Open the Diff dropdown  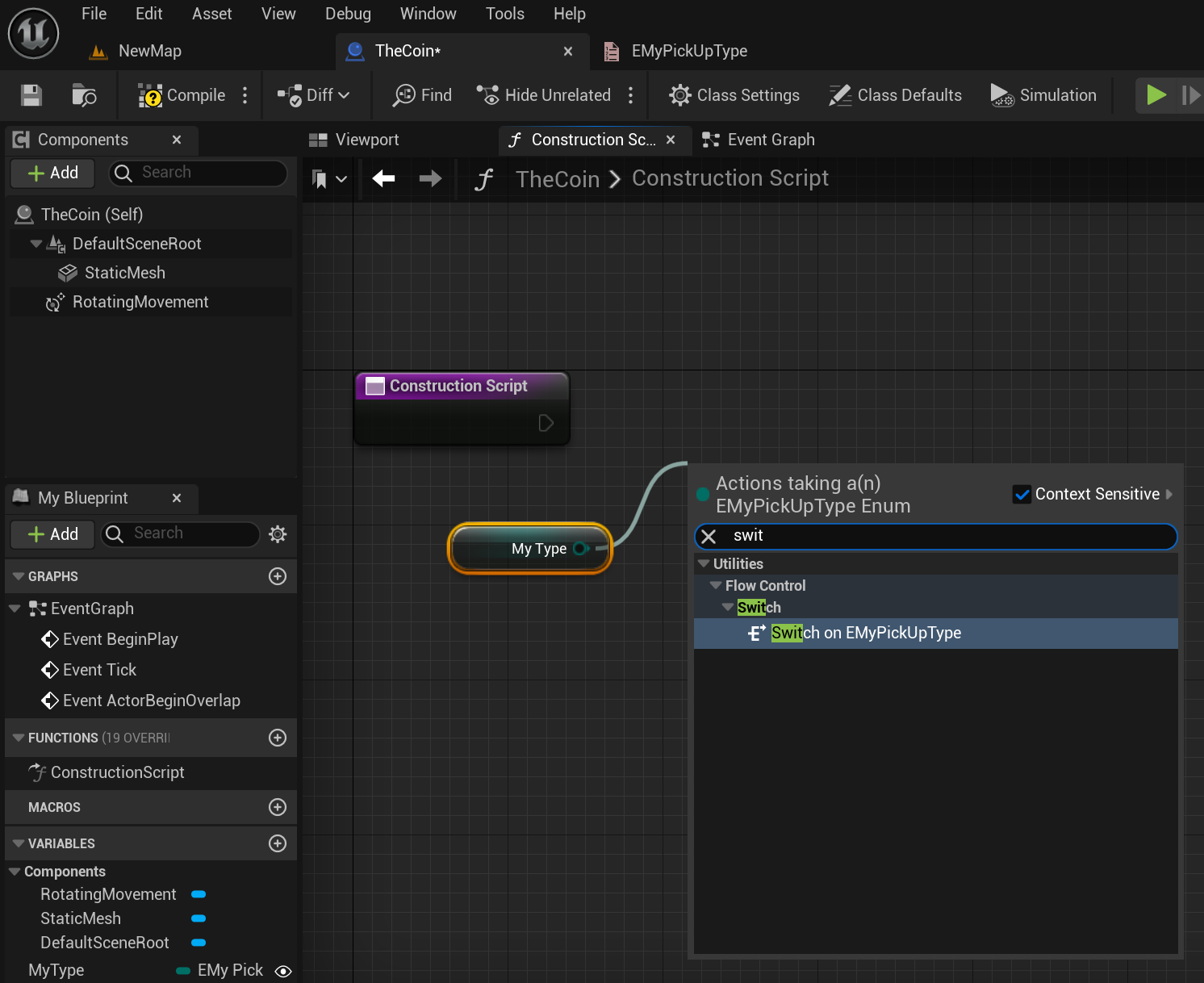313,95
